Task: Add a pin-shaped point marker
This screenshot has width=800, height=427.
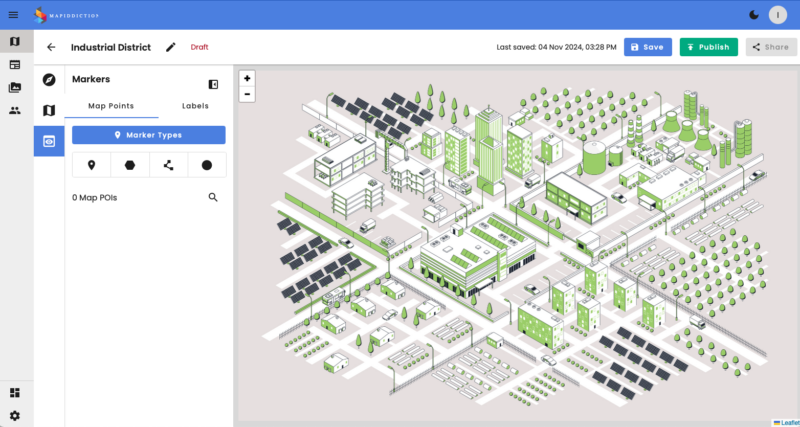Action: pyautogui.click(x=91, y=165)
